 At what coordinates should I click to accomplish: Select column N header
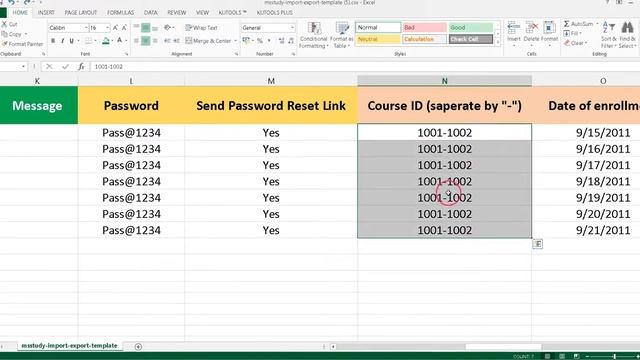[444, 81]
